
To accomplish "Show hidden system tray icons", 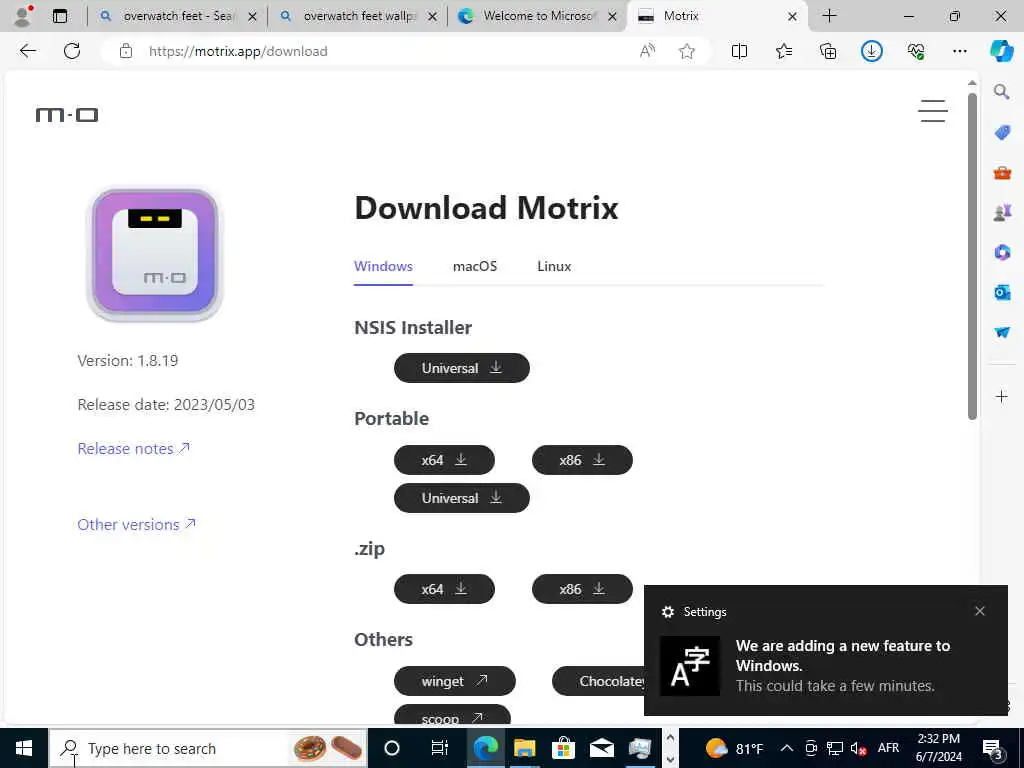I will 787,748.
